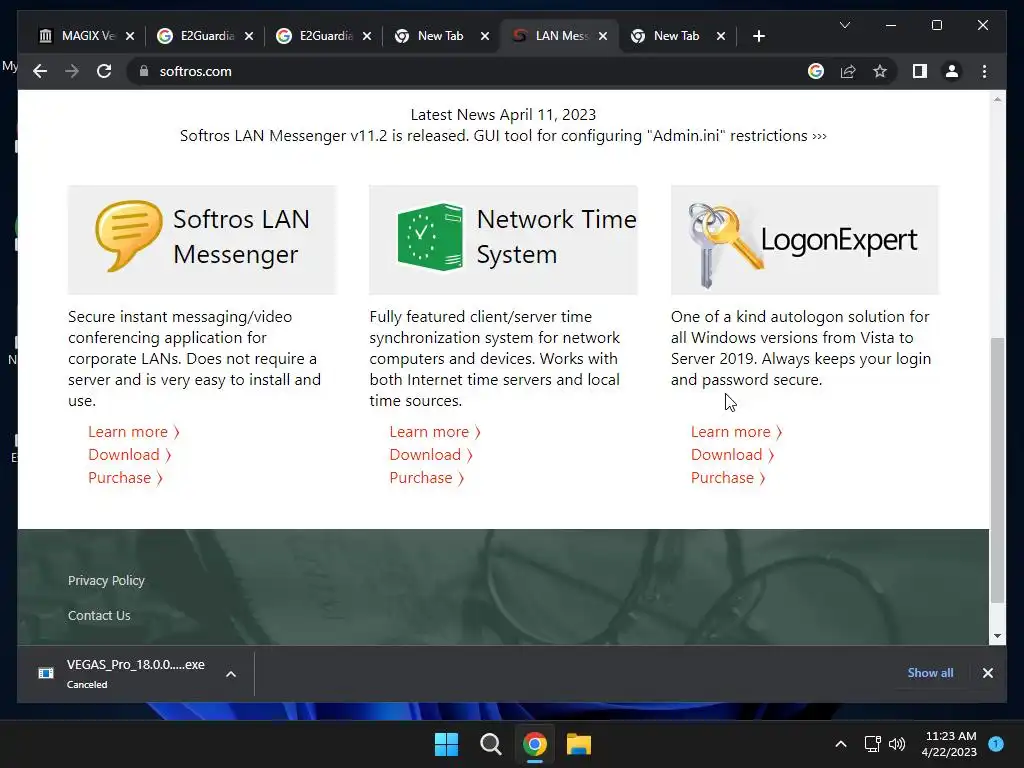
Task: Open the browser side panel
Action: (x=920, y=71)
